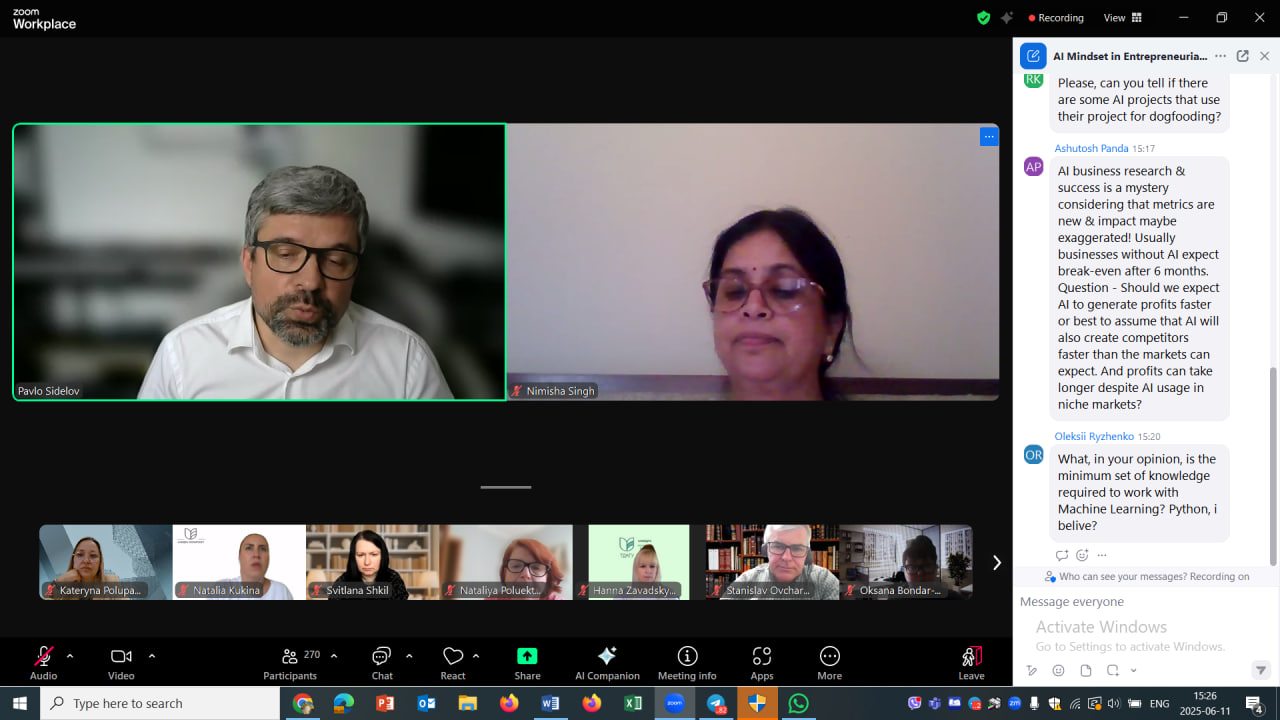Click the Stanislav Ovchar... participant thumbnail

click(x=772, y=562)
